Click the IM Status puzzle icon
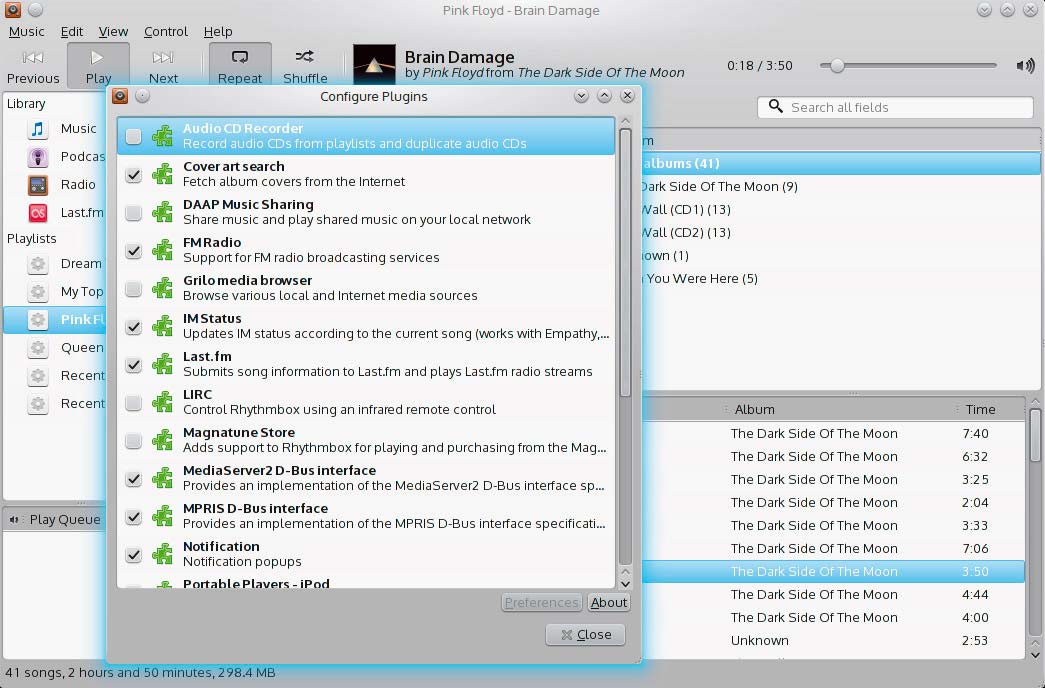1045x688 pixels. tap(162, 326)
